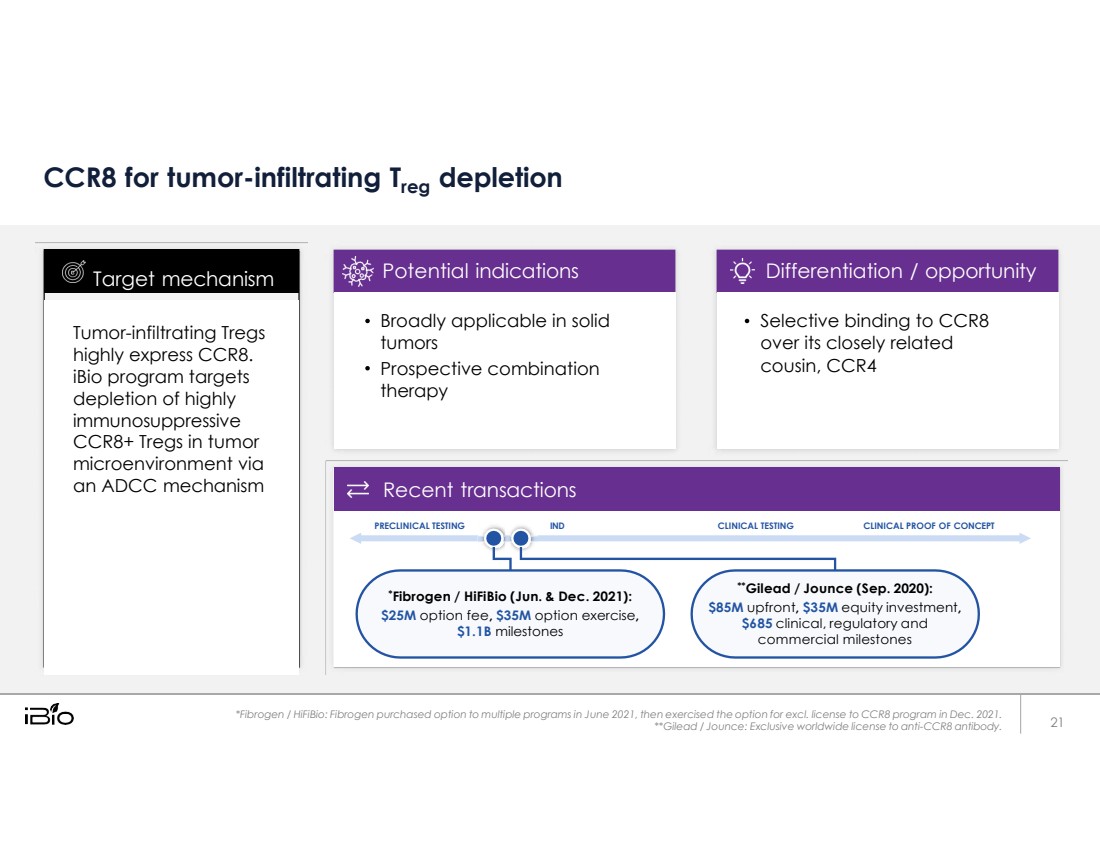Viewport: 1100px width, 849px height.
Task: Click the Fibrogen / HiFiBio transaction box
Action: (510, 615)
